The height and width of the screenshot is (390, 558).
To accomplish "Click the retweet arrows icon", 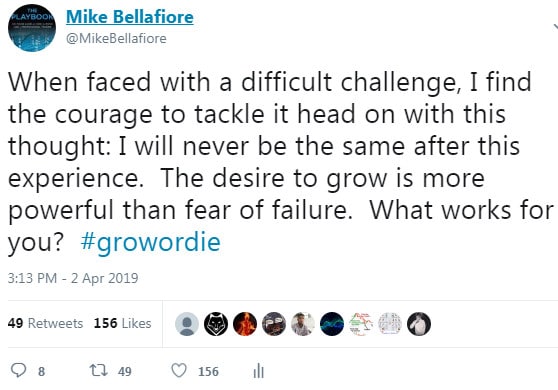I will [x=98, y=370].
